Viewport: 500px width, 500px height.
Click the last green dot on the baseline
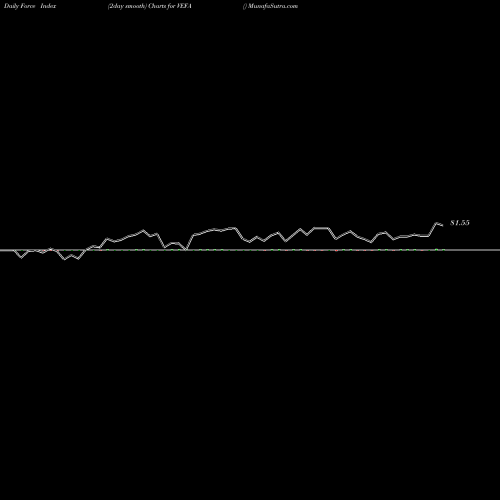point(444,250)
